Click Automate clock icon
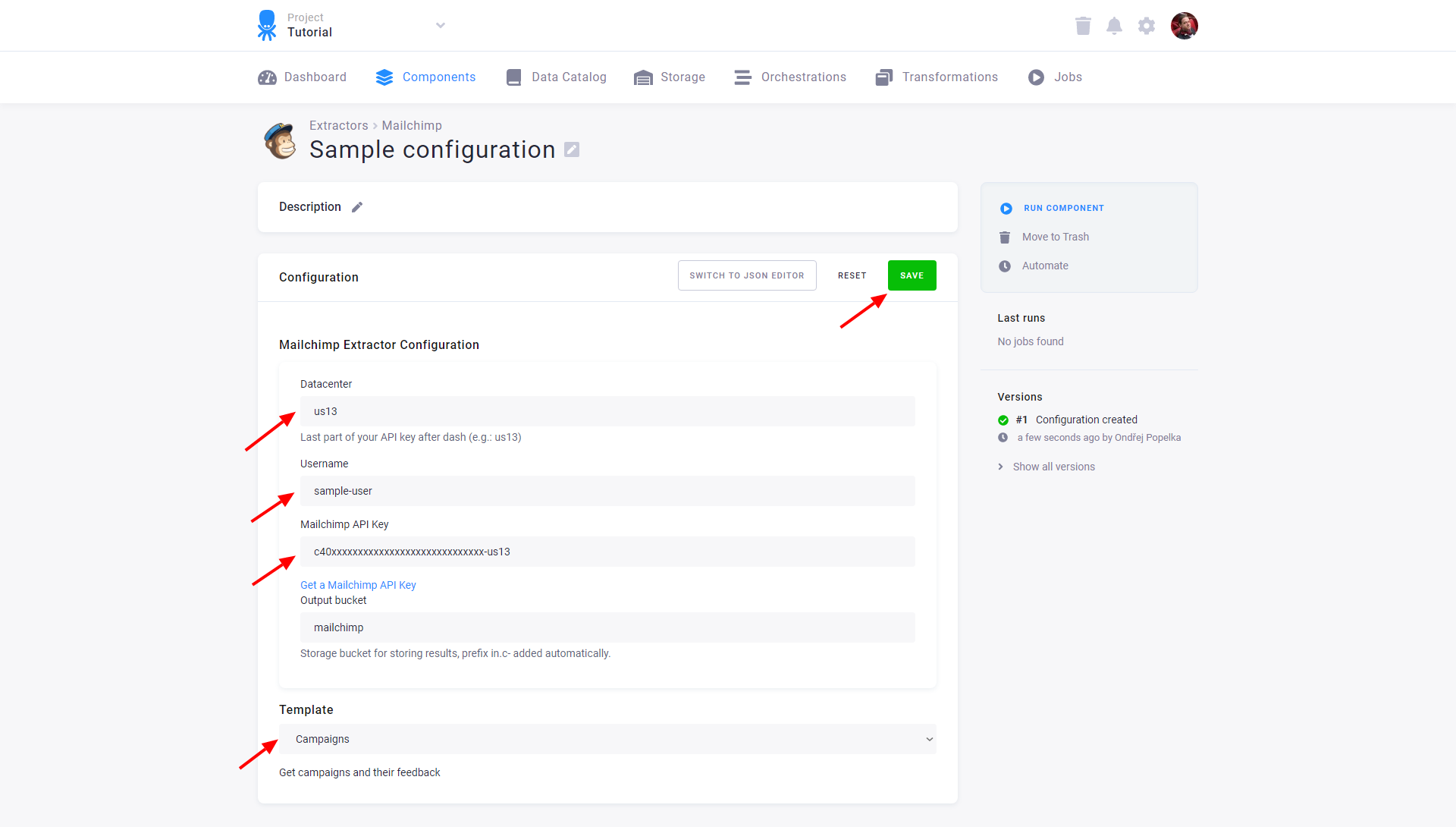 [x=1005, y=266]
